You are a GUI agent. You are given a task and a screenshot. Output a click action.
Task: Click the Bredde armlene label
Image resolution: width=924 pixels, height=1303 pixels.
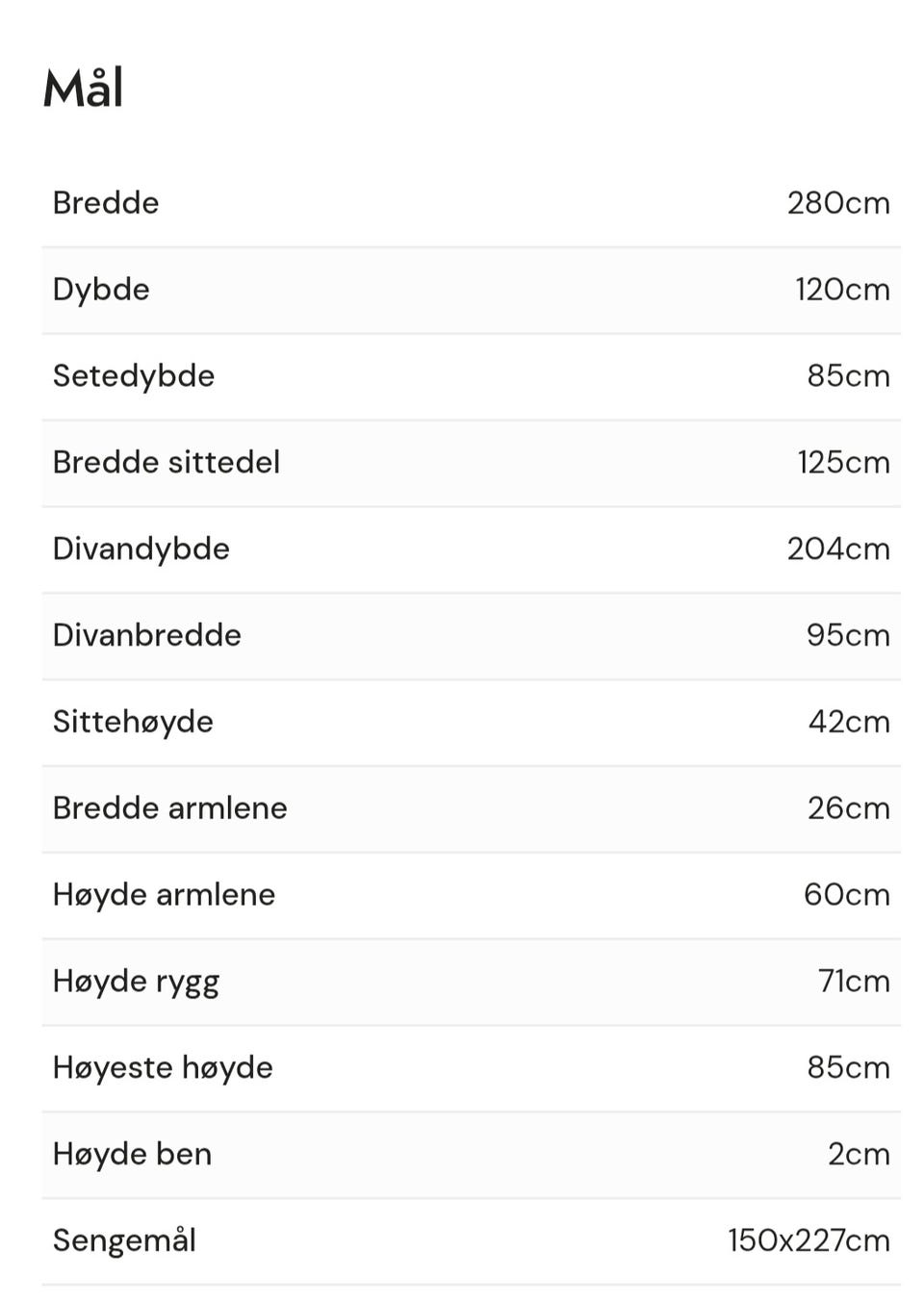click(170, 808)
